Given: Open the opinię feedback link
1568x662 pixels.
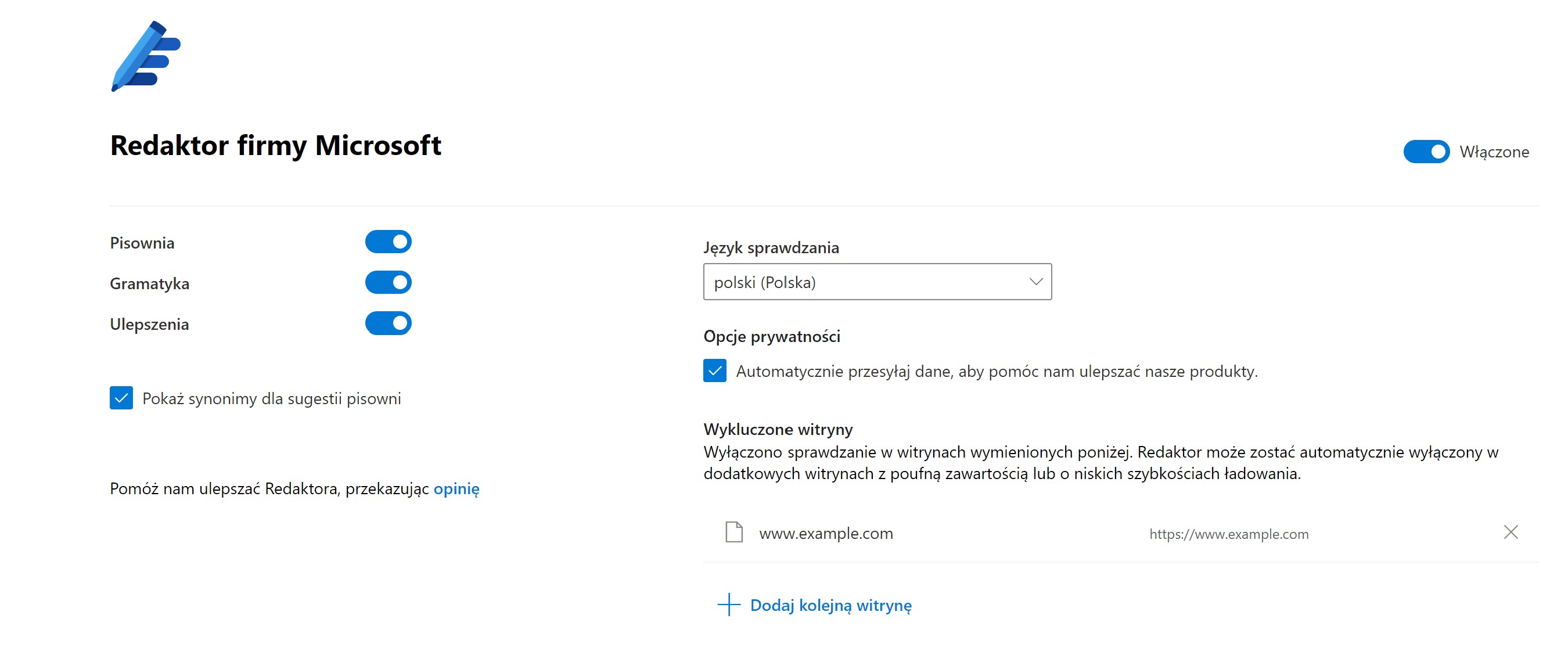Looking at the screenshot, I should click(456, 488).
